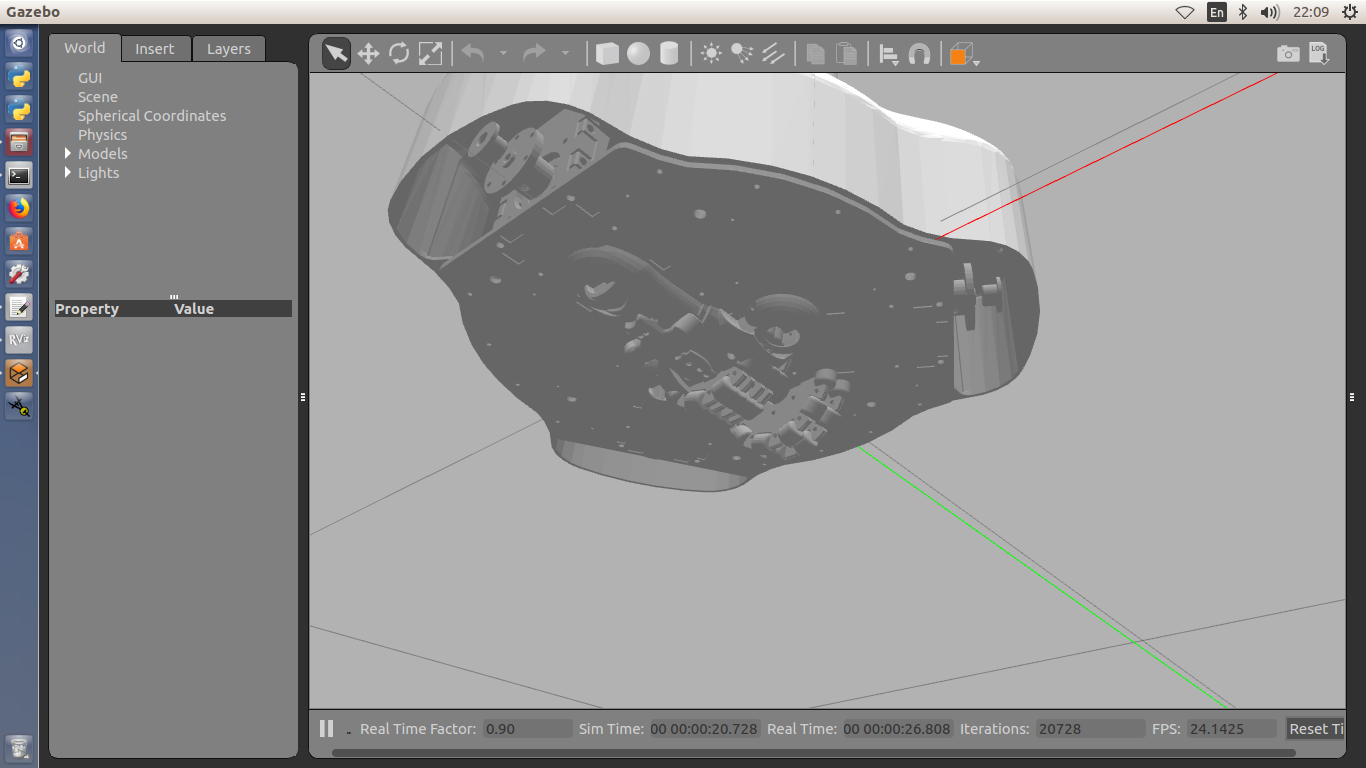The height and width of the screenshot is (768, 1366).
Task: Expand the Models tree node
Action: click(68, 154)
